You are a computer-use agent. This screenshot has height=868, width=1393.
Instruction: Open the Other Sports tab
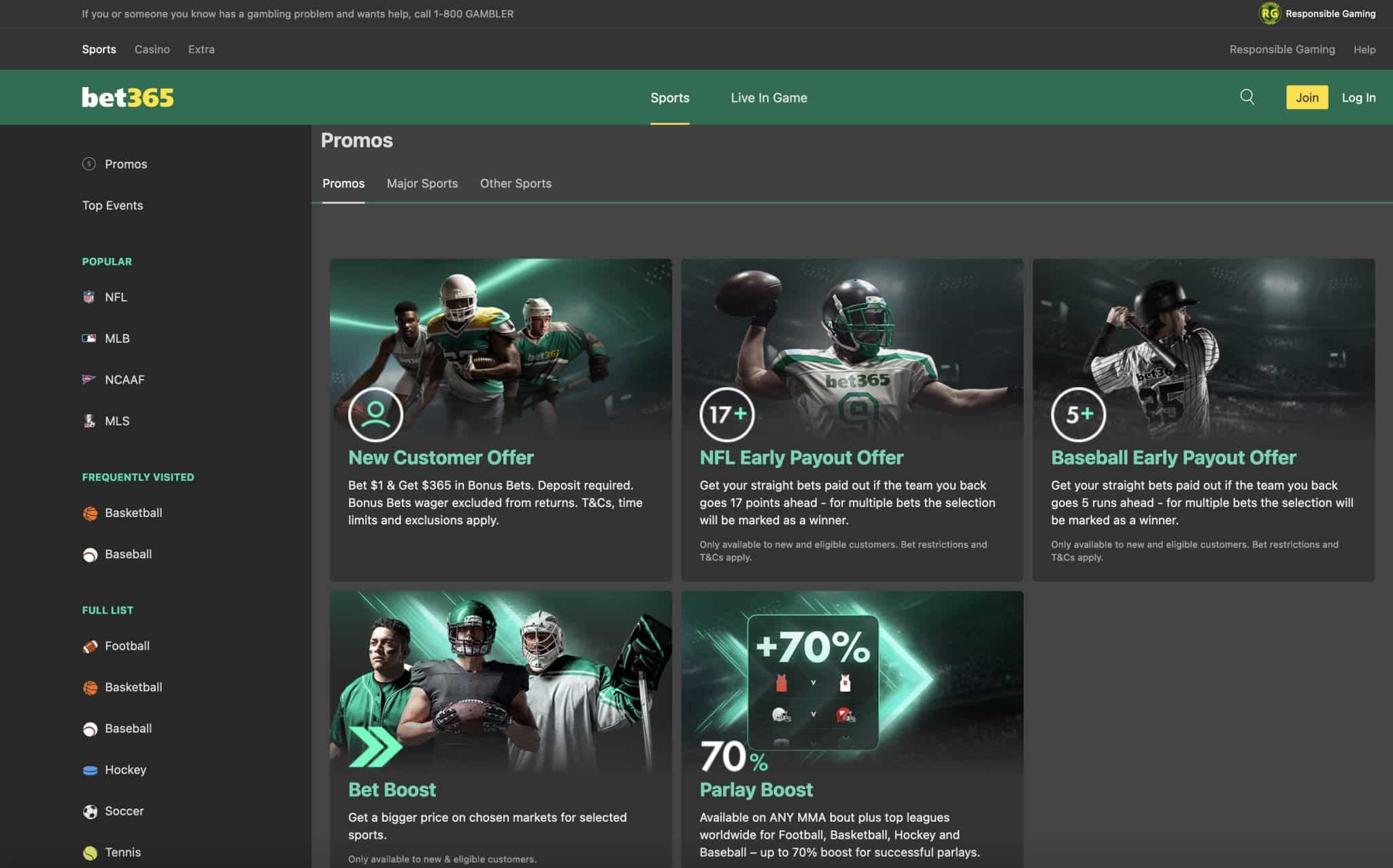click(516, 183)
